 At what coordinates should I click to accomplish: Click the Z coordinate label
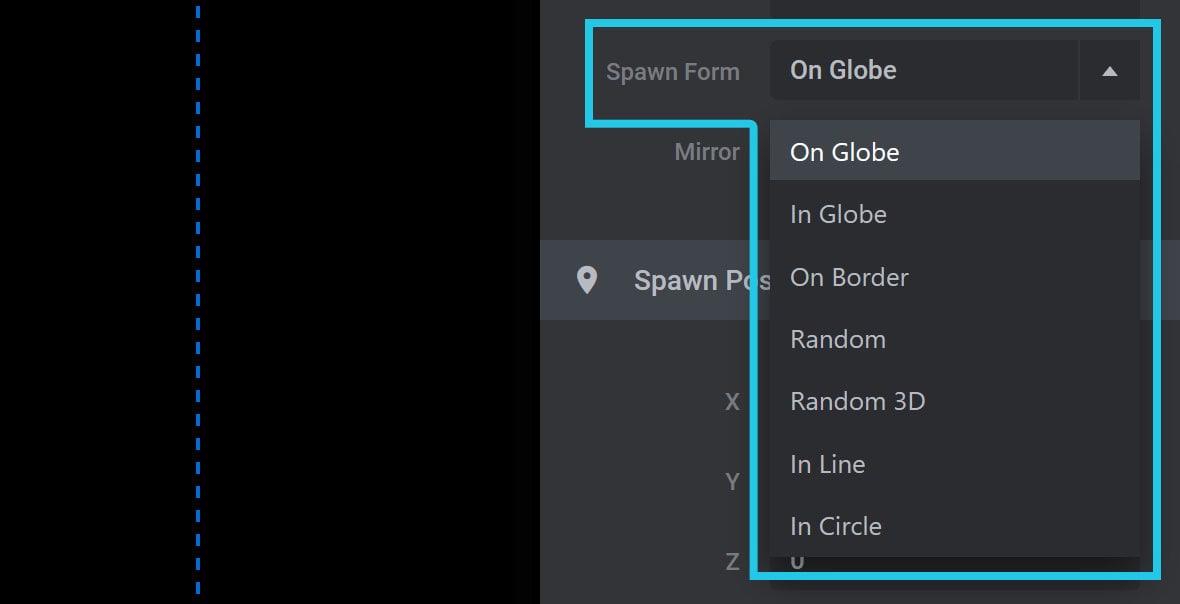(731, 561)
